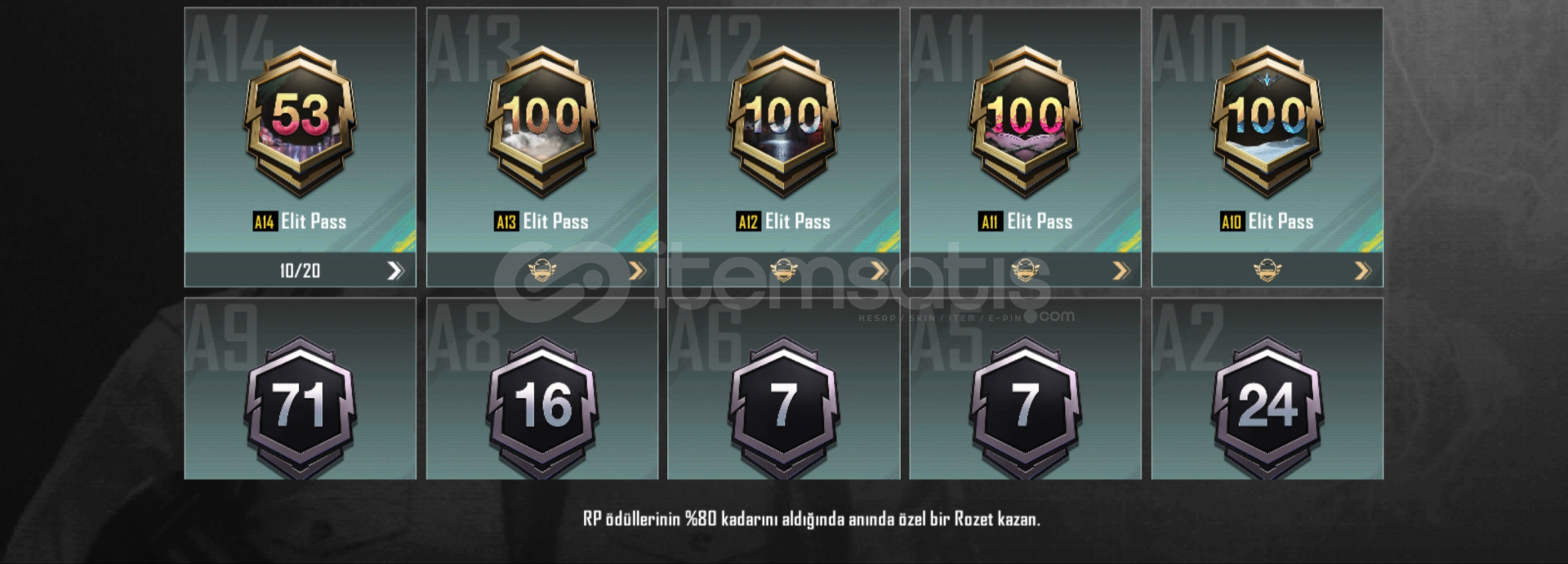
Task: Click the rozet emblem icon under A11
Action: pyautogui.click(x=1026, y=270)
